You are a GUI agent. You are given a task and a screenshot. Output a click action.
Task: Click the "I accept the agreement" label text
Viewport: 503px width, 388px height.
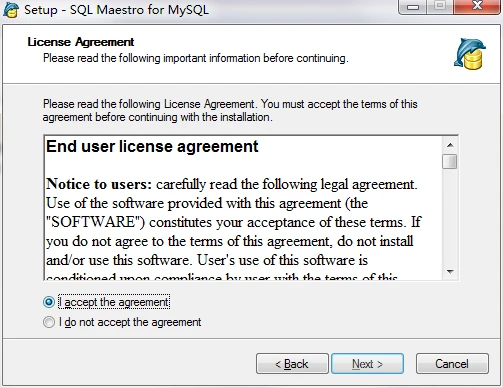(114, 302)
